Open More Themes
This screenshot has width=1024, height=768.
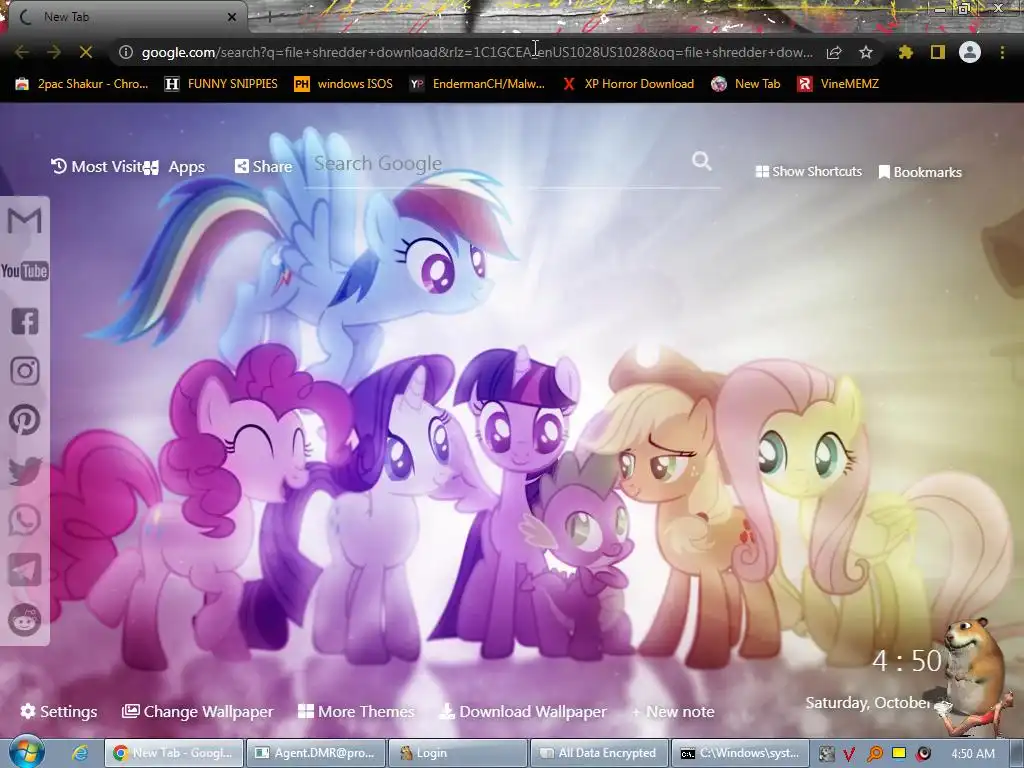point(356,711)
